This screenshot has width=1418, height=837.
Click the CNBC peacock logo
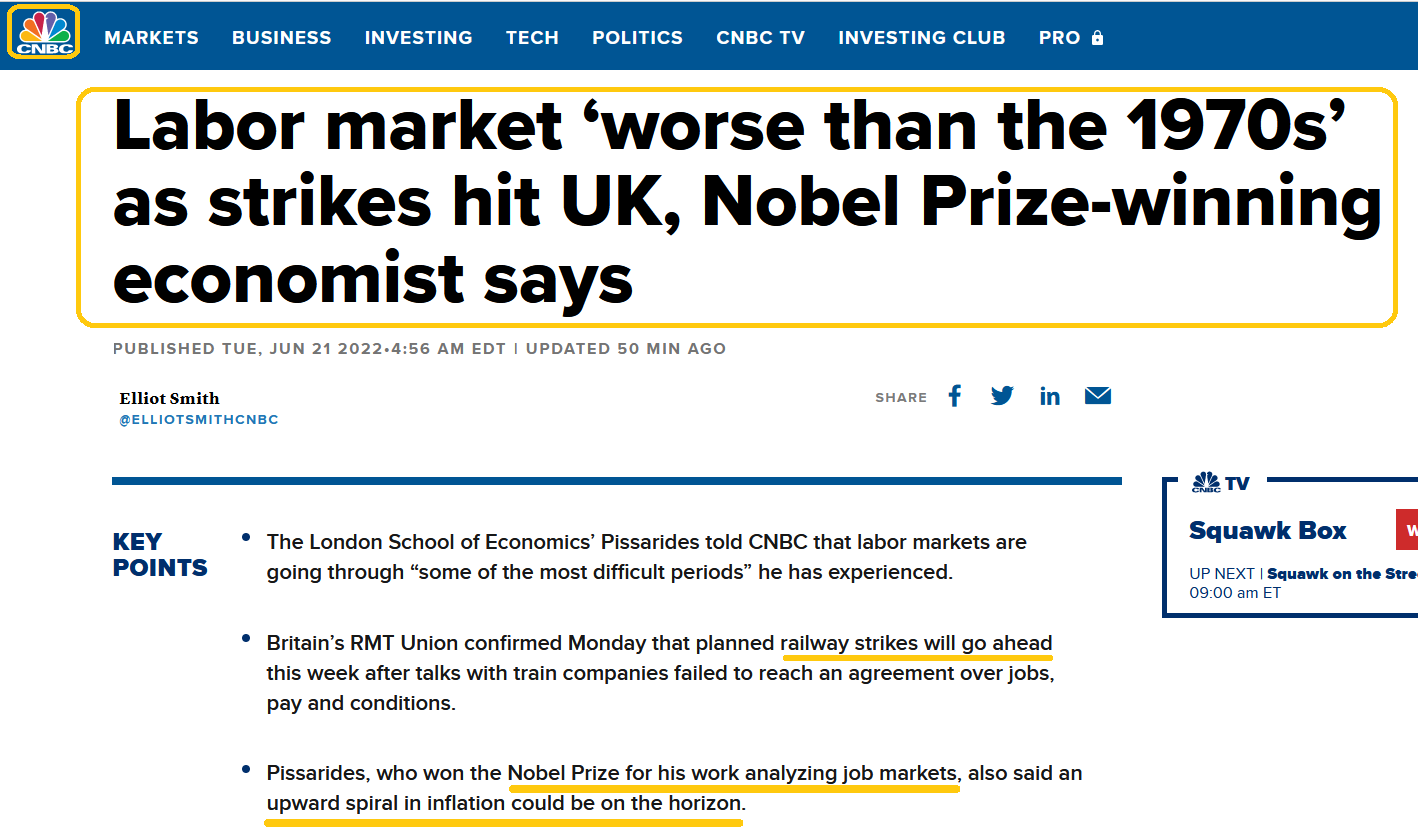(x=43, y=32)
